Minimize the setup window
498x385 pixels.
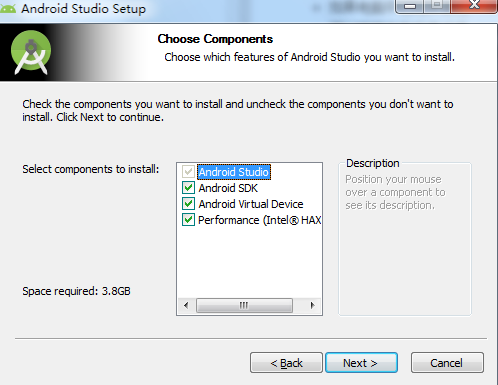410,6
